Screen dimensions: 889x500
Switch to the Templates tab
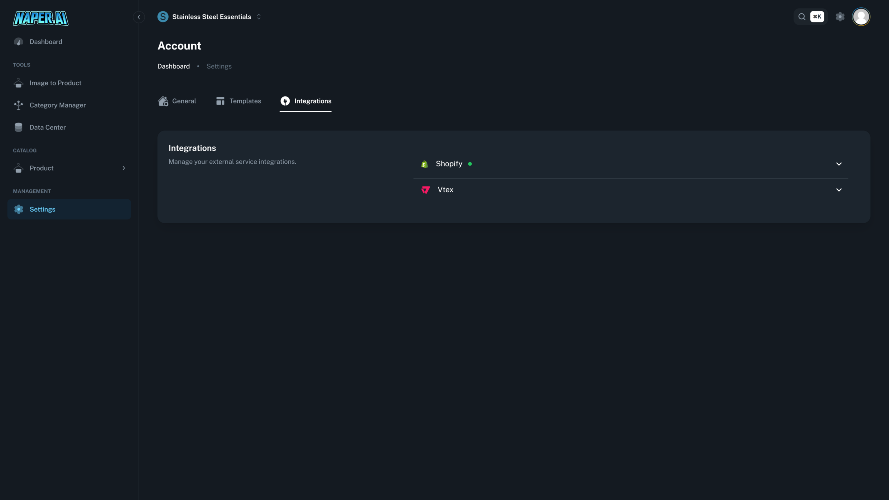239,101
